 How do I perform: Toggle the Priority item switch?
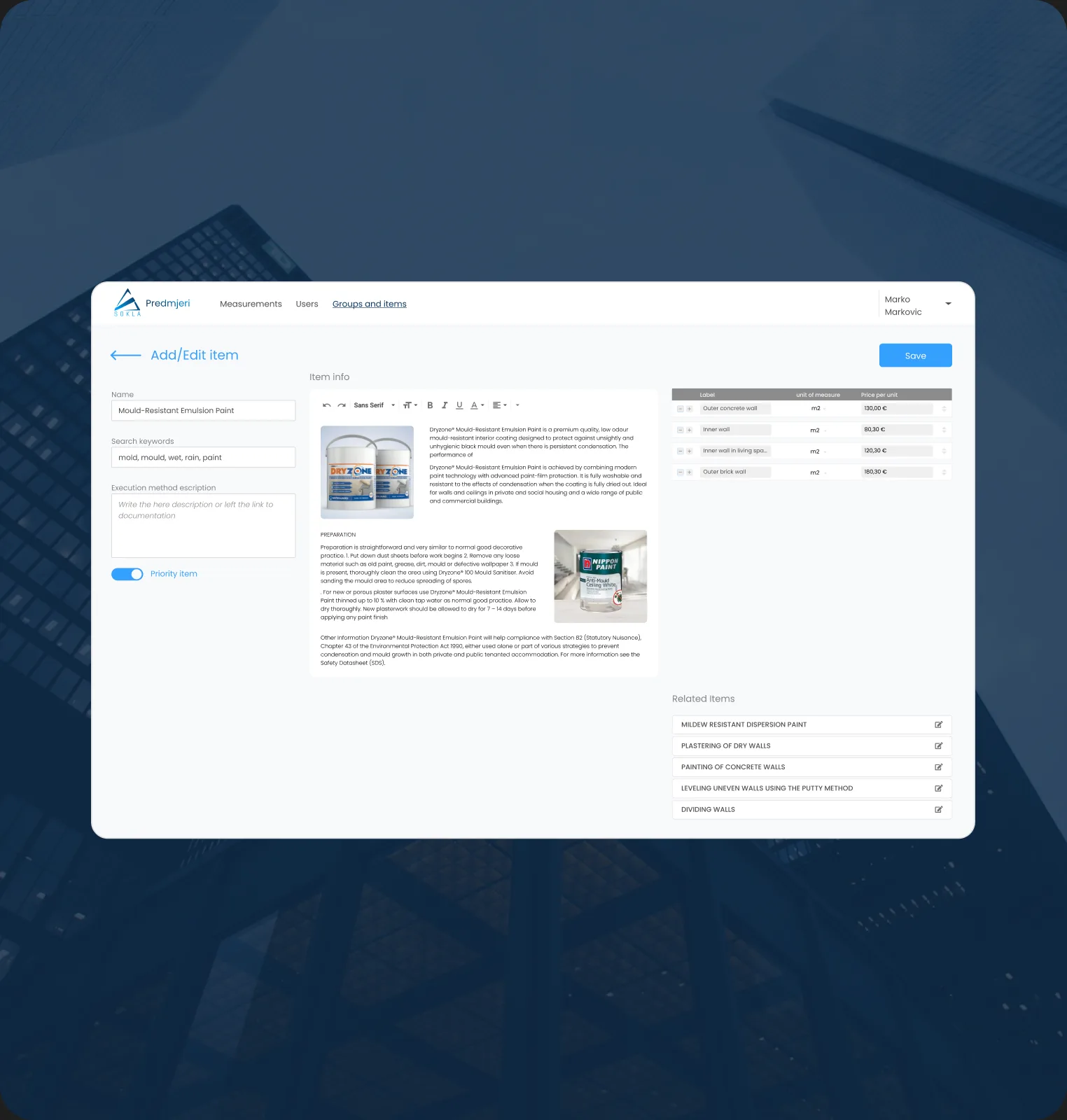(x=127, y=574)
